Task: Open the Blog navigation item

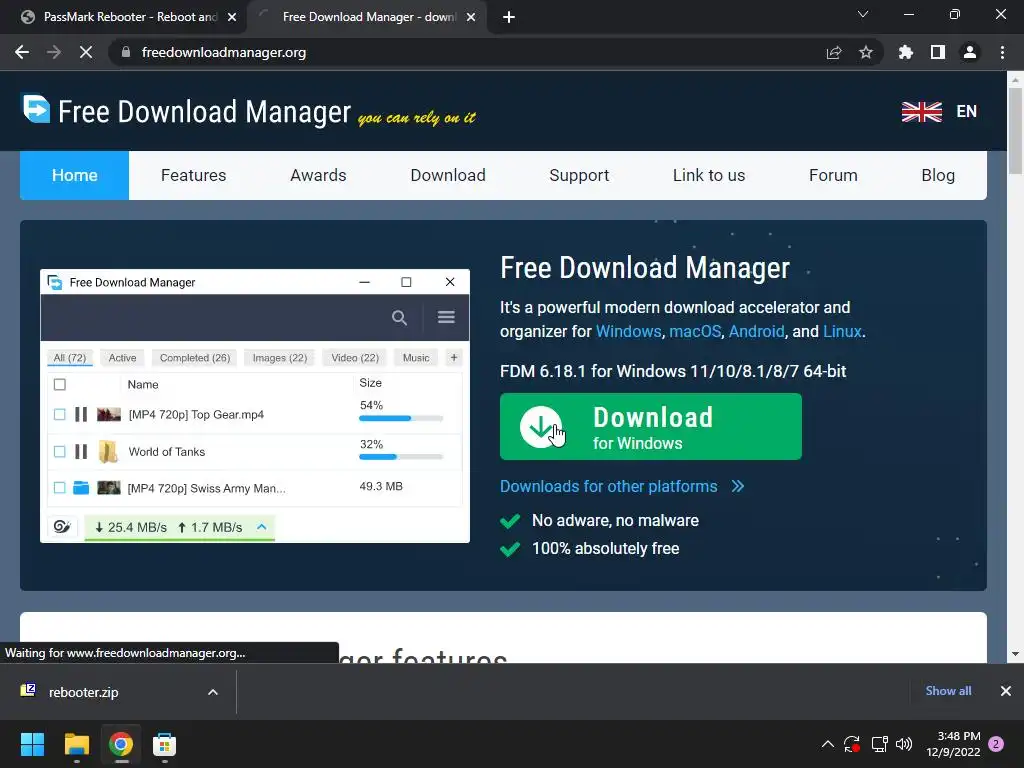Action: point(938,175)
